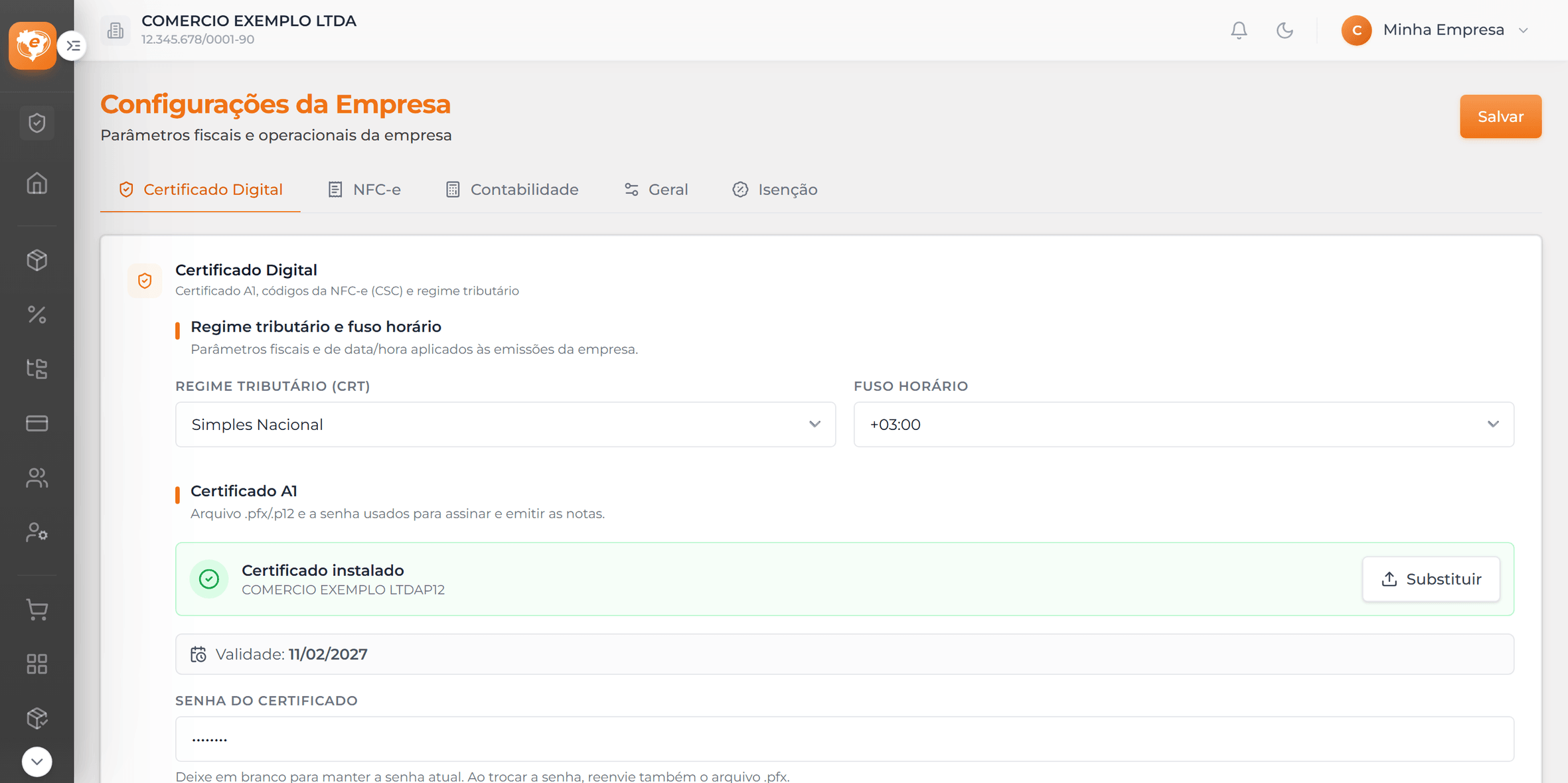Focus the Senha do Certificado field
Viewport: 1568px width, 783px height.
click(844, 739)
